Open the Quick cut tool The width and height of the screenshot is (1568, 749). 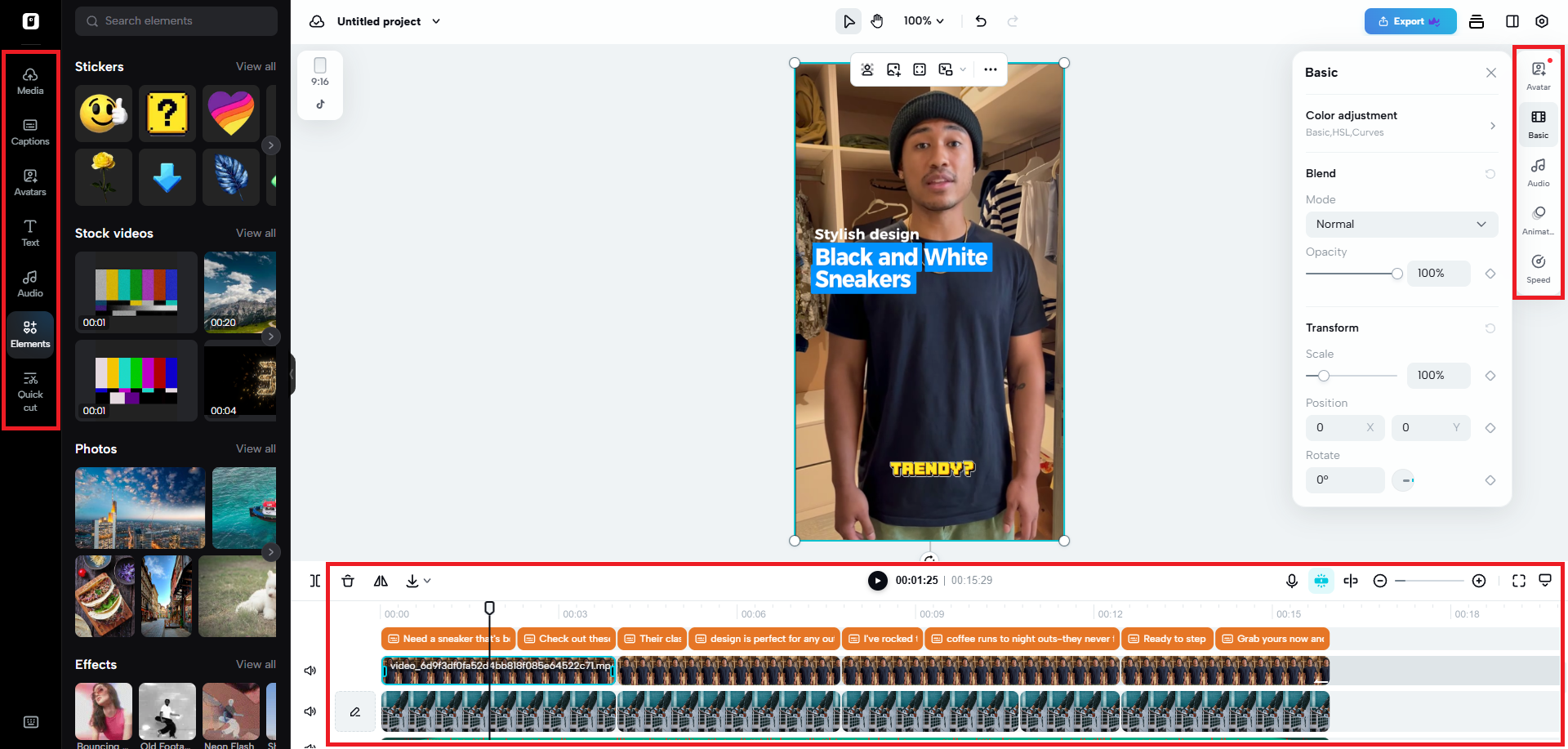click(30, 390)
